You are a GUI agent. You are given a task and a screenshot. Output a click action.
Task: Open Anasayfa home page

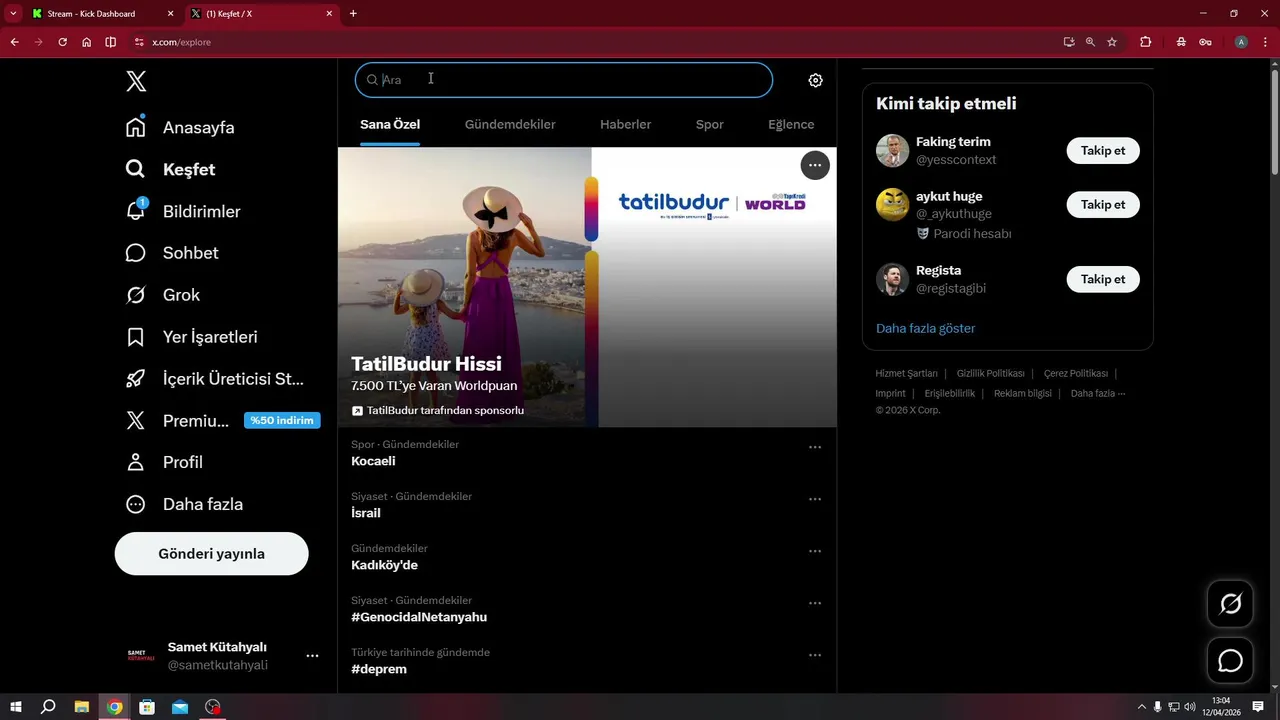point(180,128)
